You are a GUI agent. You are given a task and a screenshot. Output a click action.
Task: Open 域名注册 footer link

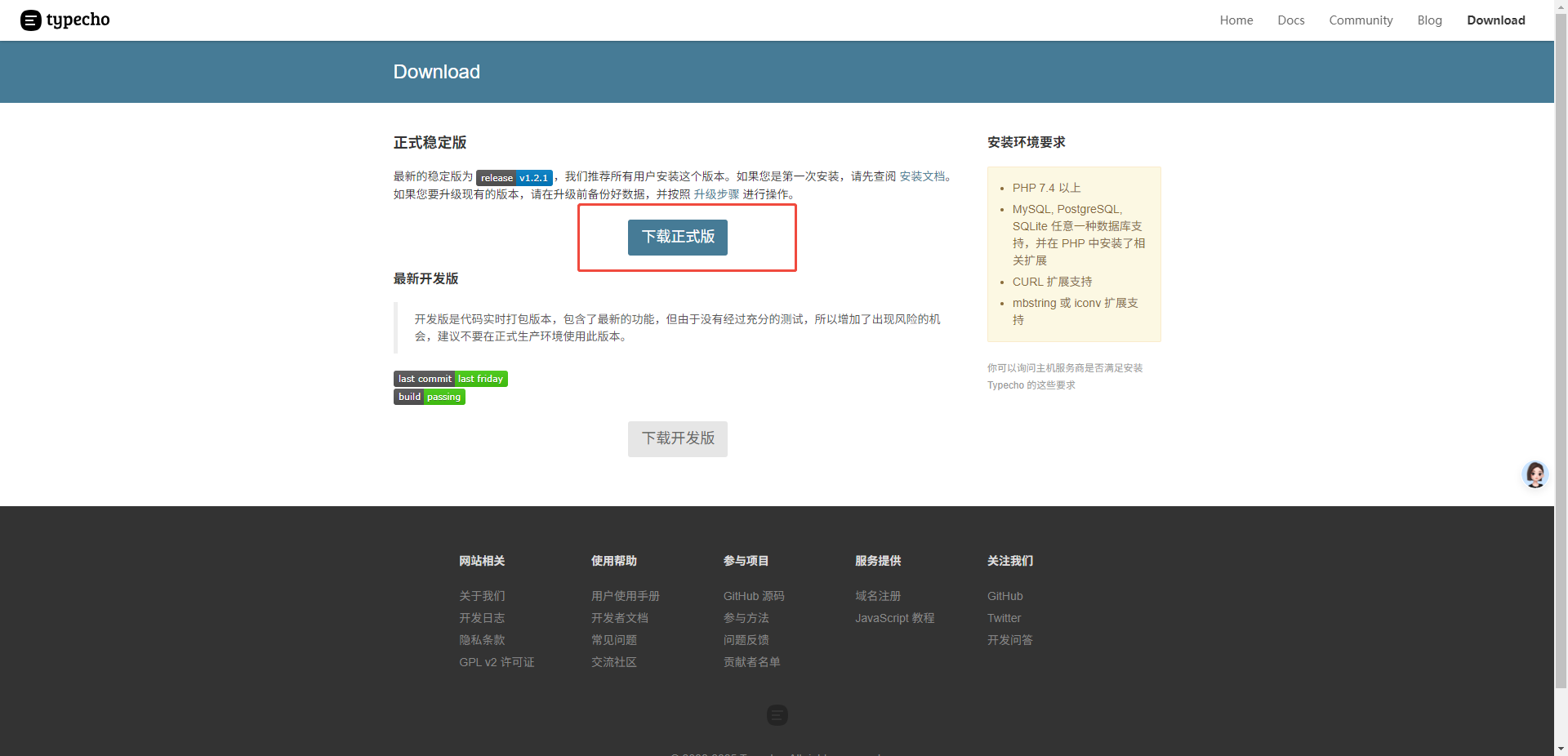(x=878, y=596)
